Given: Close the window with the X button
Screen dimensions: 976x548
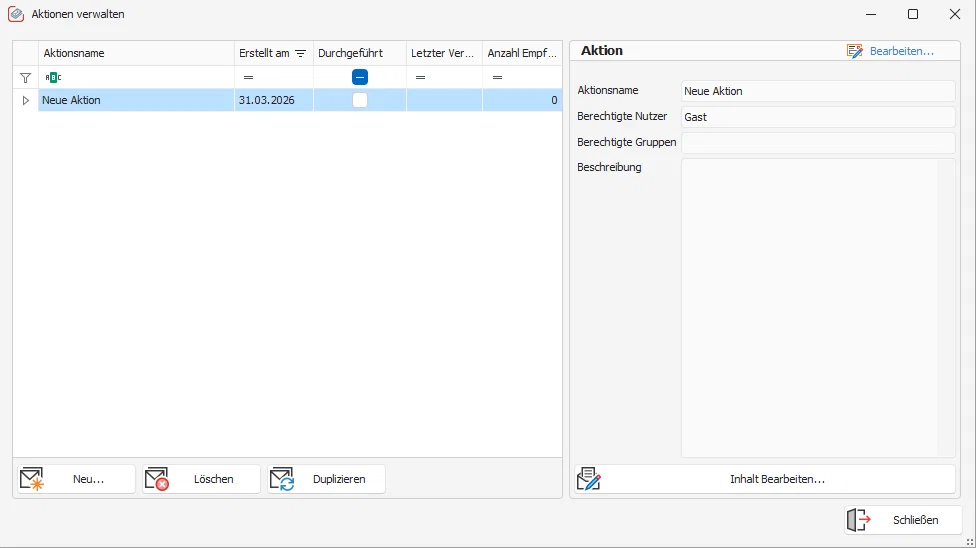Looking at the screenshot, I should pyautogui.click(x=955, y=14).
